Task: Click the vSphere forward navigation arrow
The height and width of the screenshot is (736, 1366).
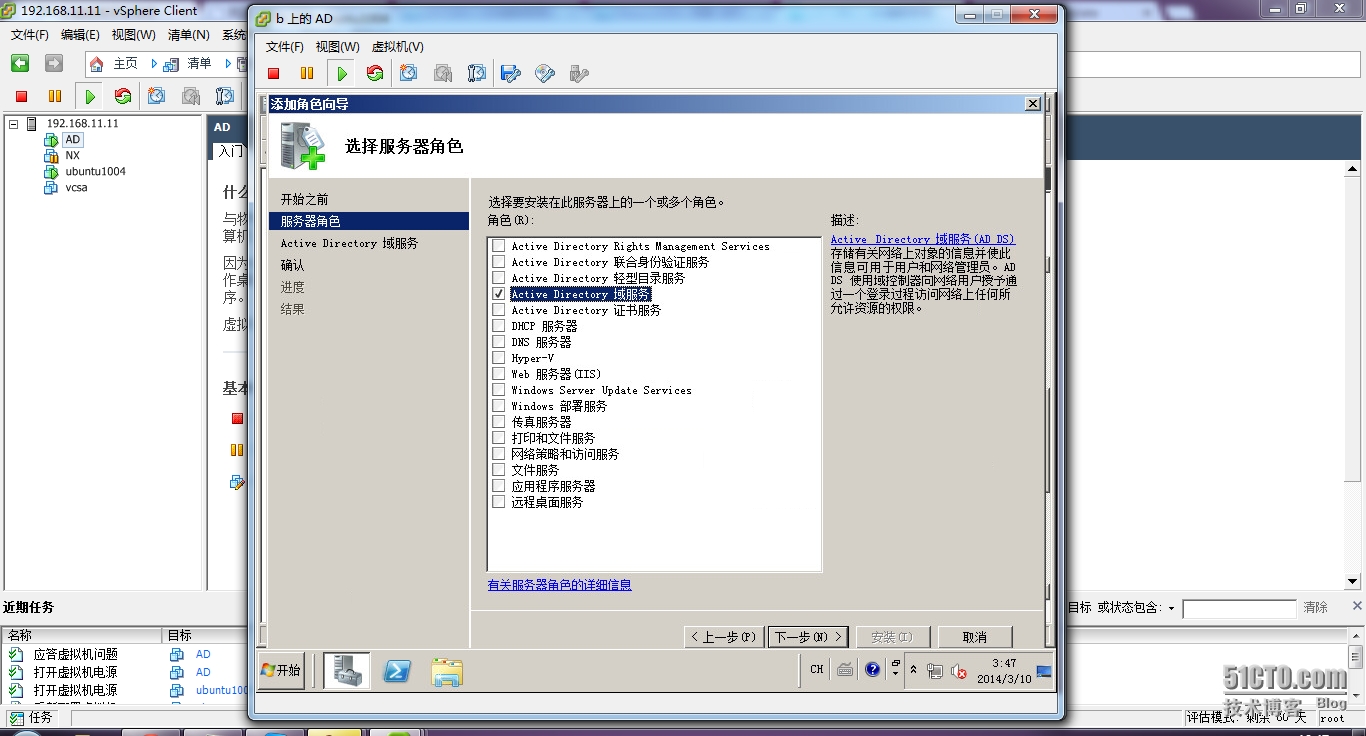Action: coord(54,63)
